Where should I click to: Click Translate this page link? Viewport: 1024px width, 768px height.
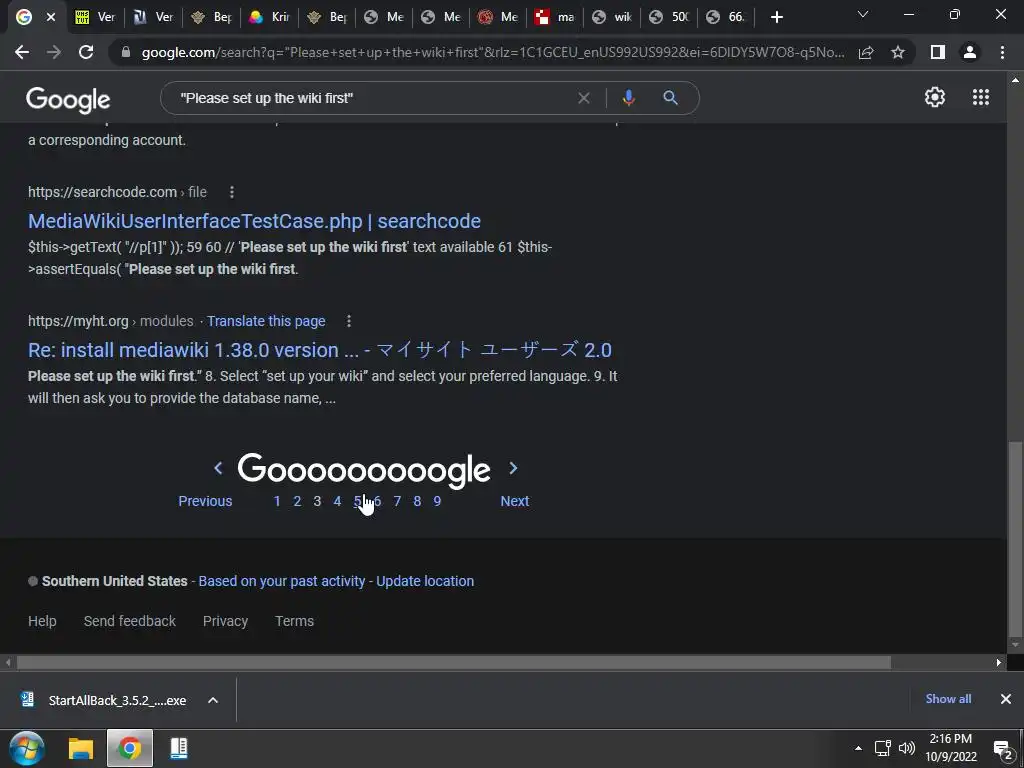click(266, 321)
